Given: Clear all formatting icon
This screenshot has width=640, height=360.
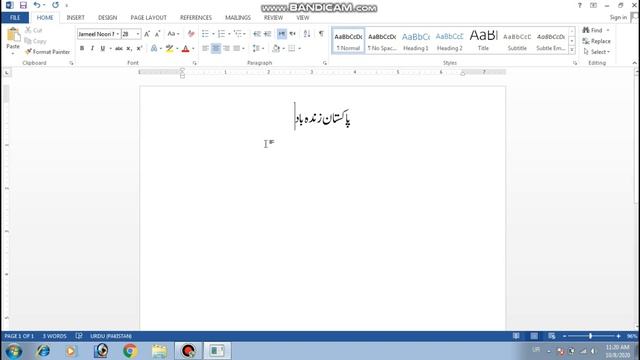Looking at the screenshot, I should click(x=191, y=34).
